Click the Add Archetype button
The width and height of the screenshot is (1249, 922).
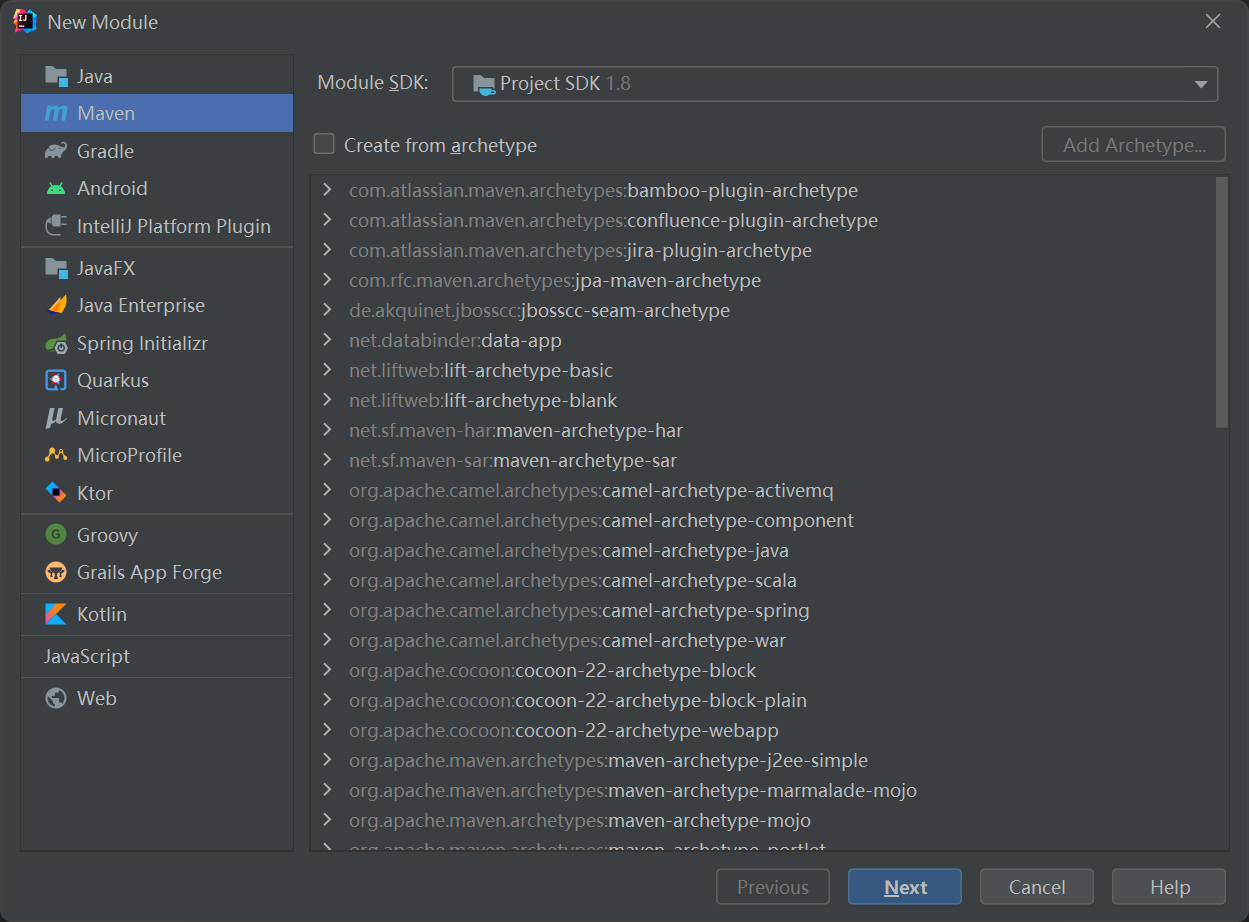[1133, 144]
